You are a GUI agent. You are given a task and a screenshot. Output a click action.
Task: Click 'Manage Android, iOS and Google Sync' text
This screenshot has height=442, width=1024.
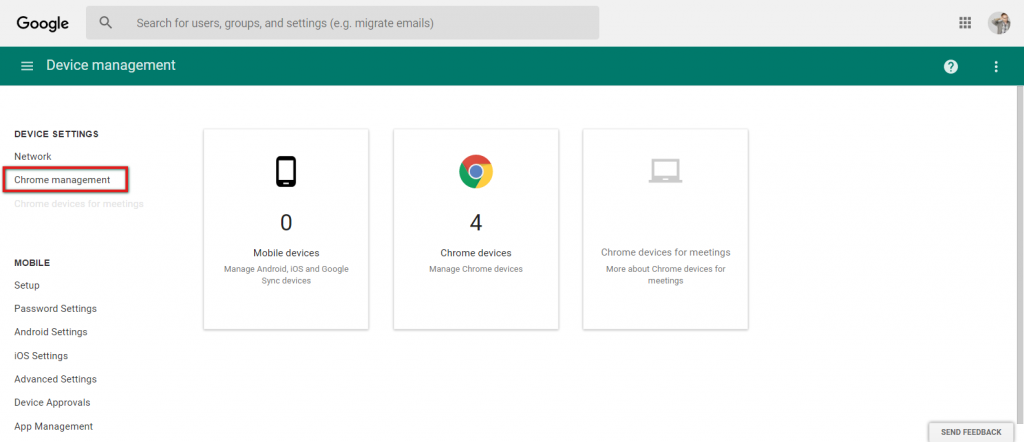(x=286, y=275)
